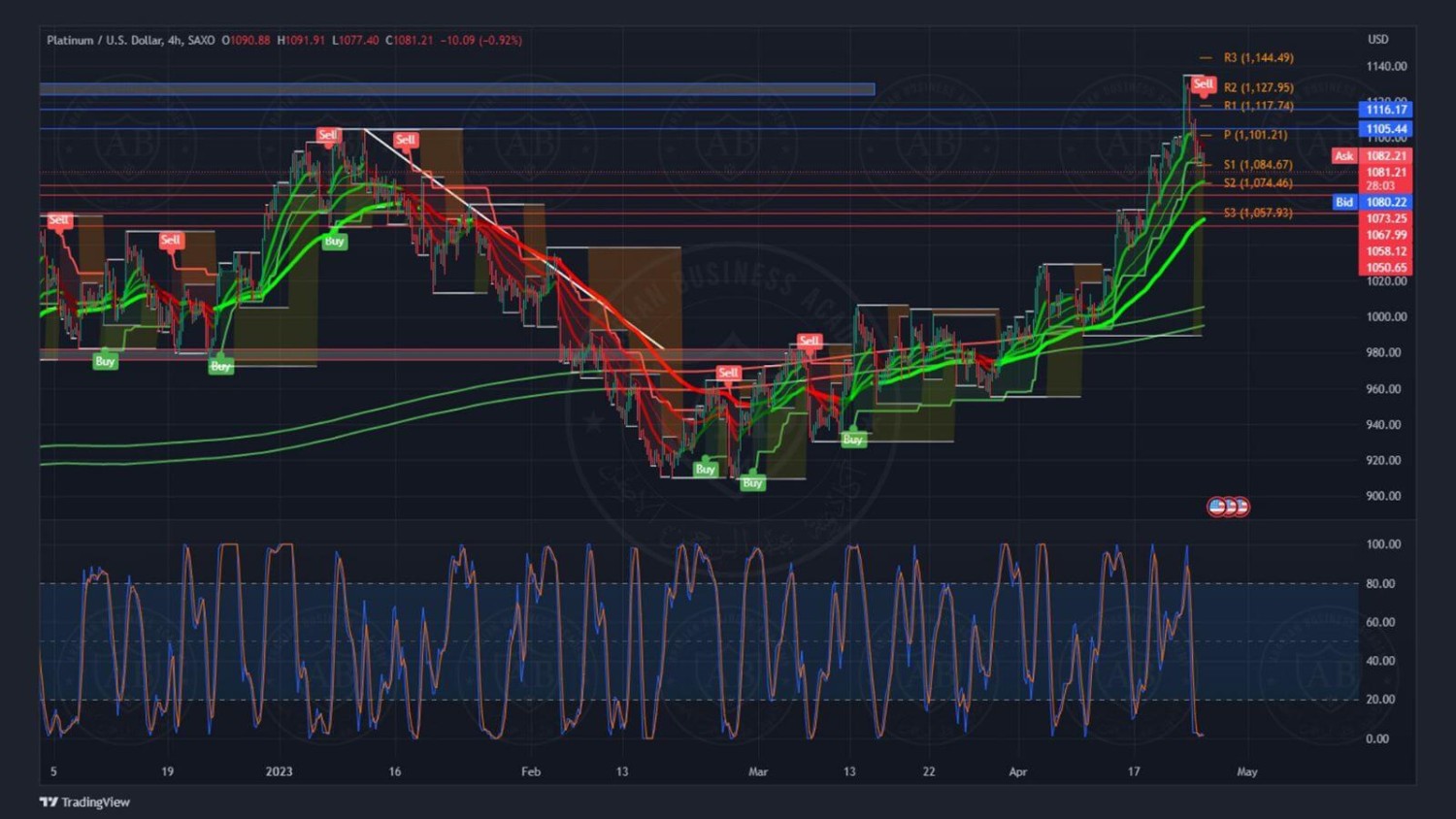Screen dimensions: 1456x819
Task: Click the red Ask price tag
Action: click(x=1343, y=156)
